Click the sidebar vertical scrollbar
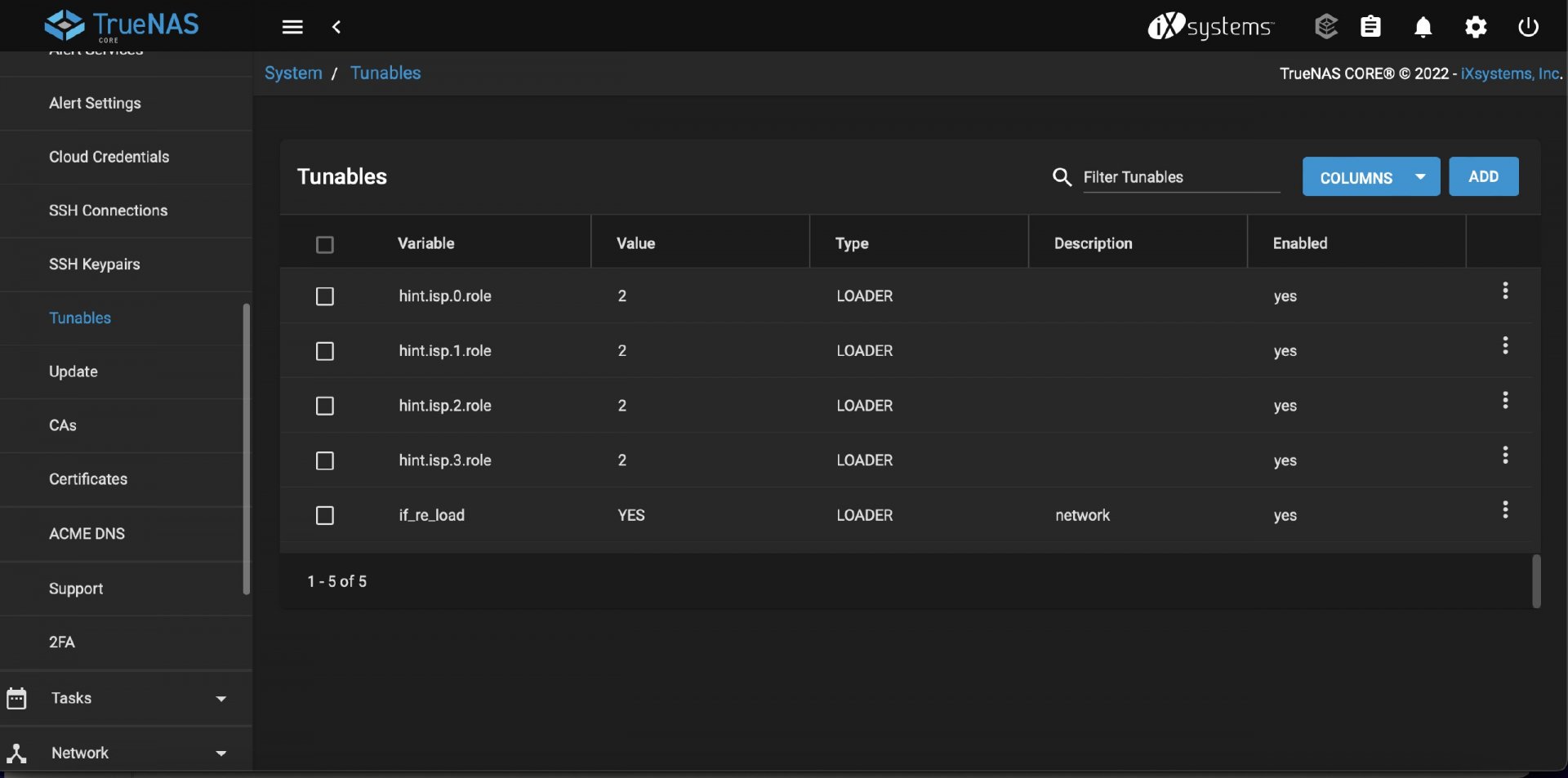Screen dimensions: 1568x778 pyautogui.click(x=246, y=449)
